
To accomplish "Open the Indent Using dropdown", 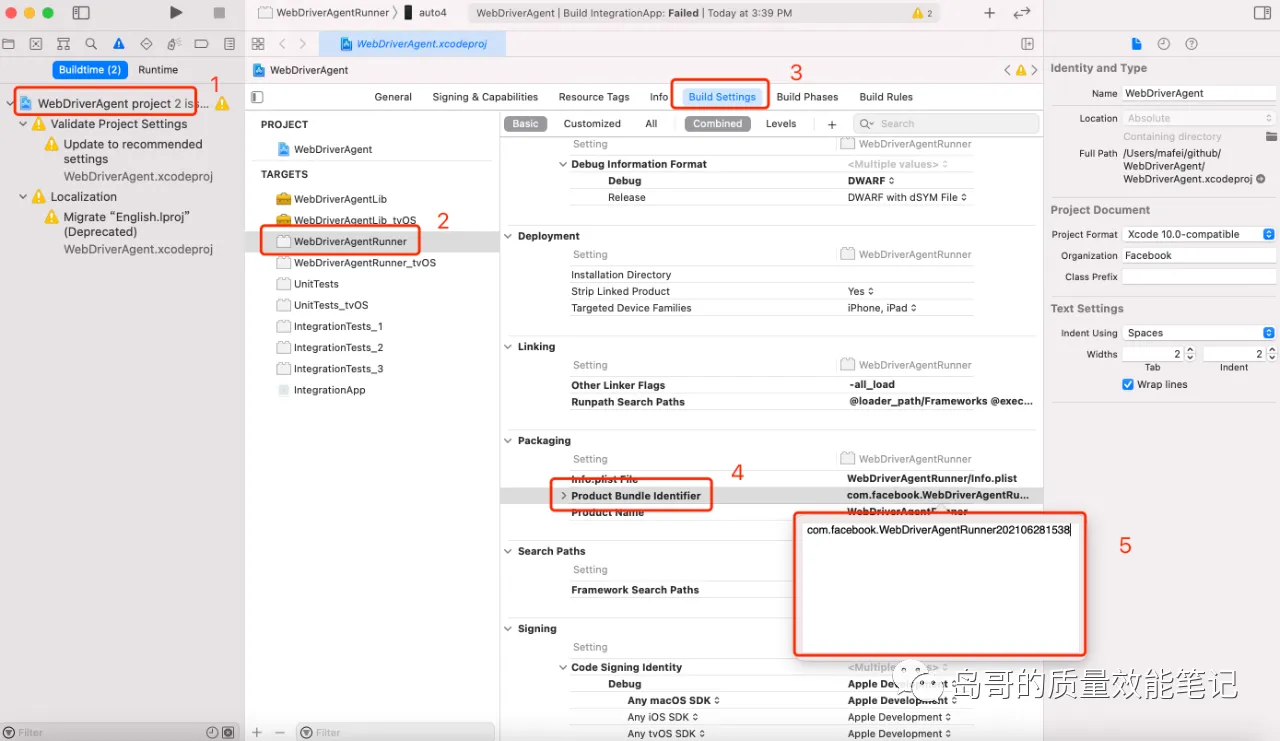I will 1199,333.
